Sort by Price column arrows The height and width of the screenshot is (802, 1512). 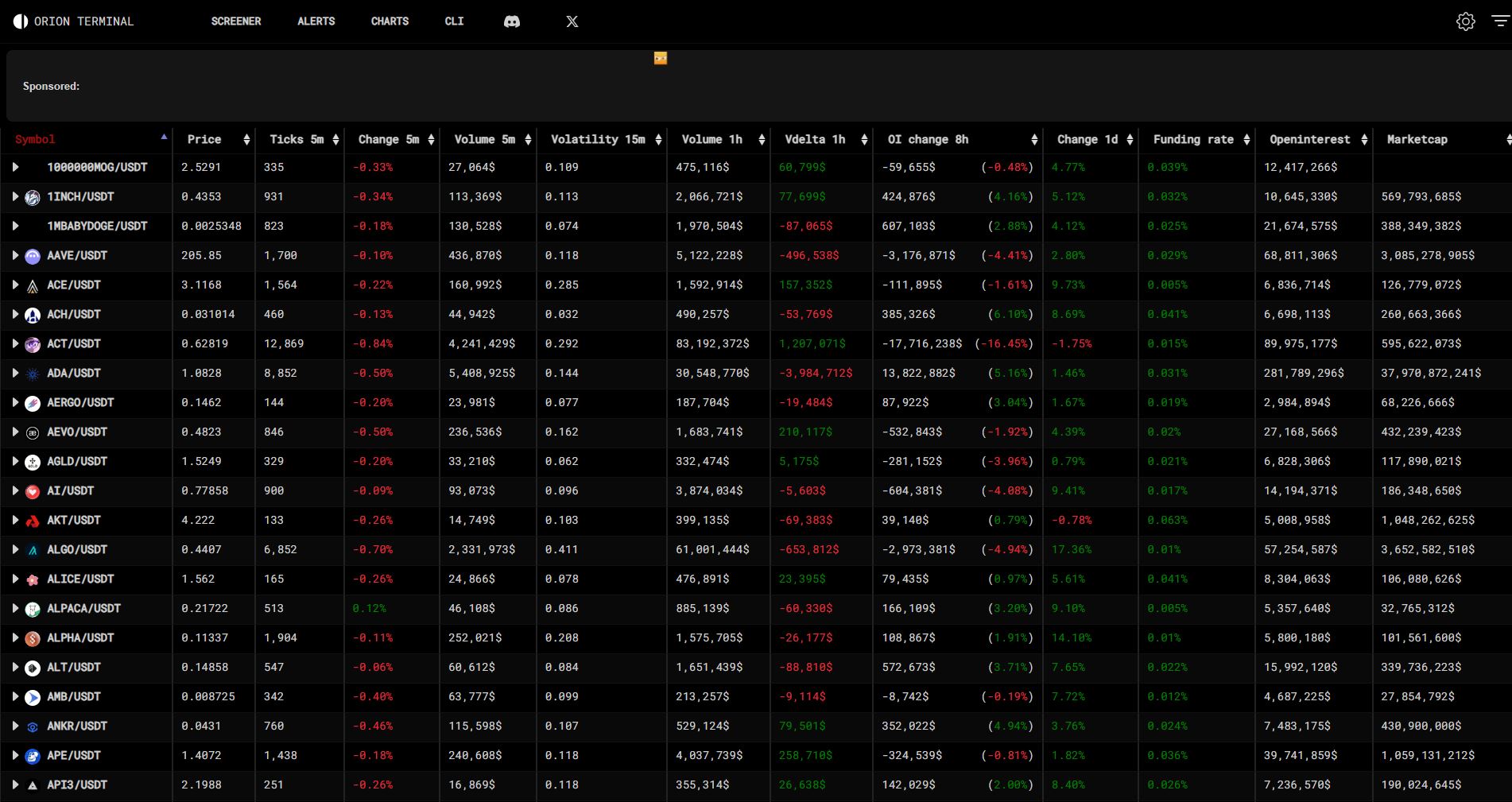pyautogui.click(x=246, y=140)
